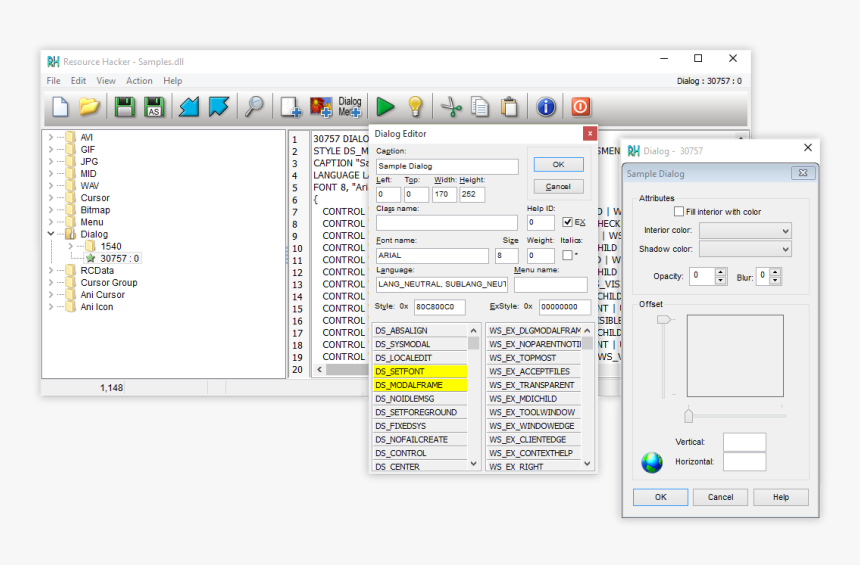Toggle the DS_ABSALIGN style flag
The width and height of the screenshot is (860, 565).
[420, 331]
